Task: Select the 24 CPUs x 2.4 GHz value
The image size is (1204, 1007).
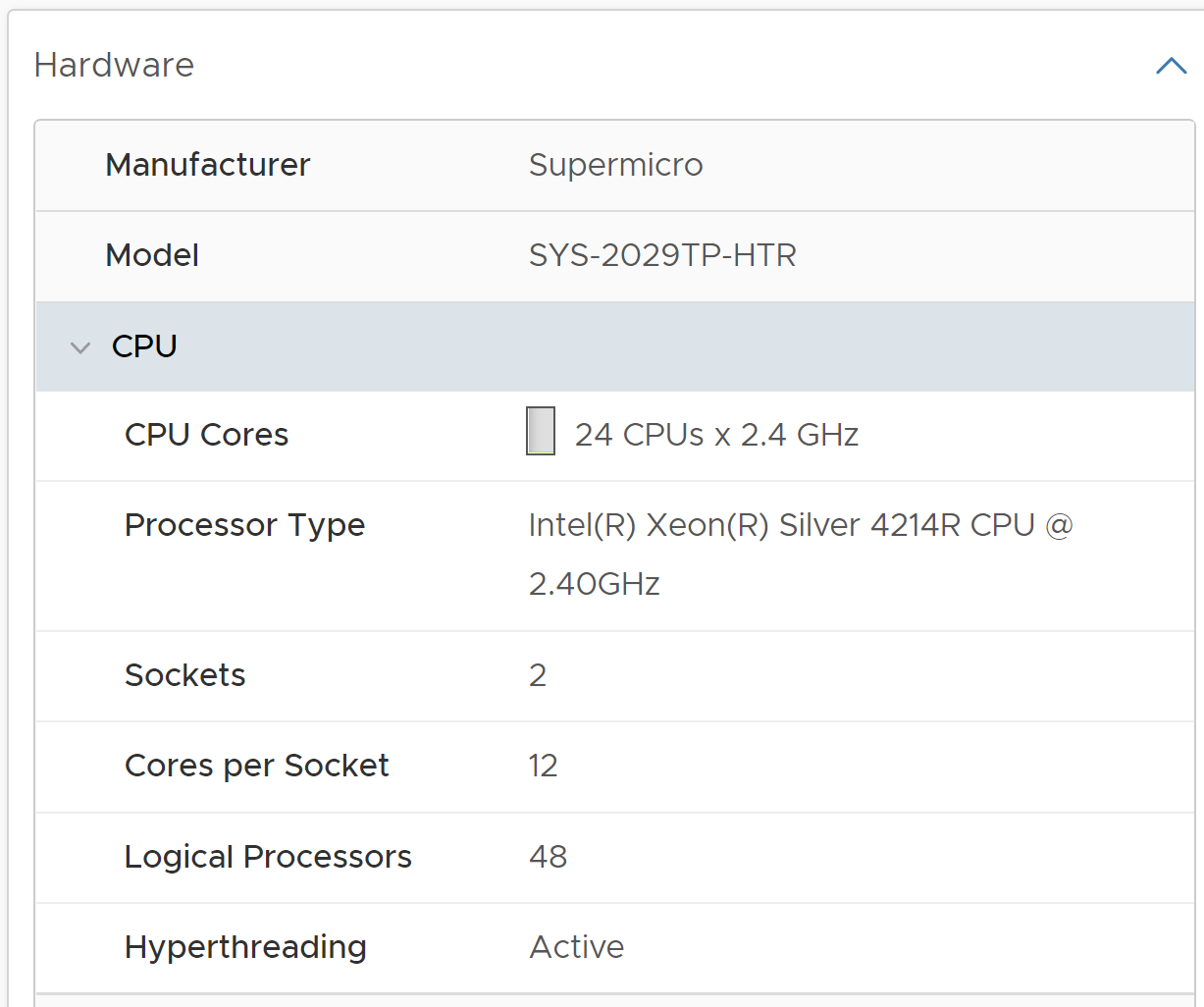Action: [716, 435]
